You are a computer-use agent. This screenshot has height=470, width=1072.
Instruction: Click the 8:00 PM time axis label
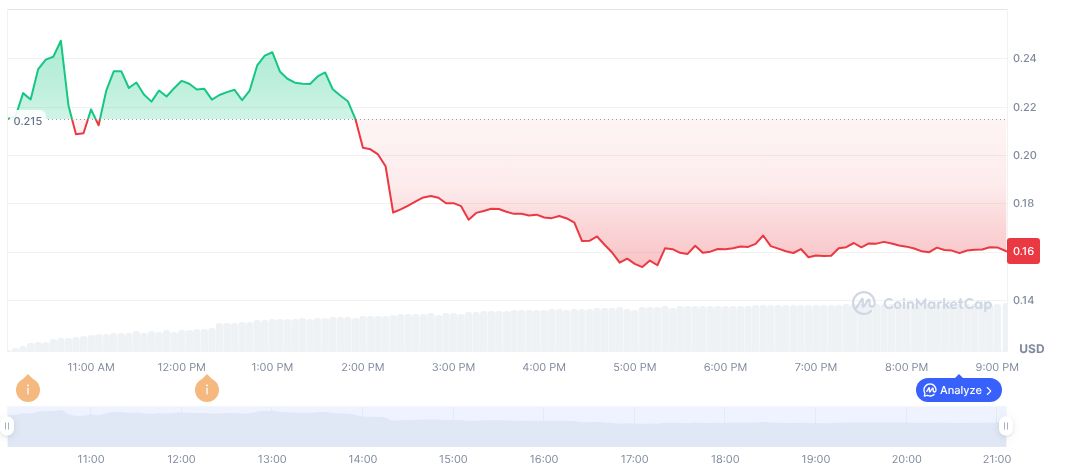point(907,367)
